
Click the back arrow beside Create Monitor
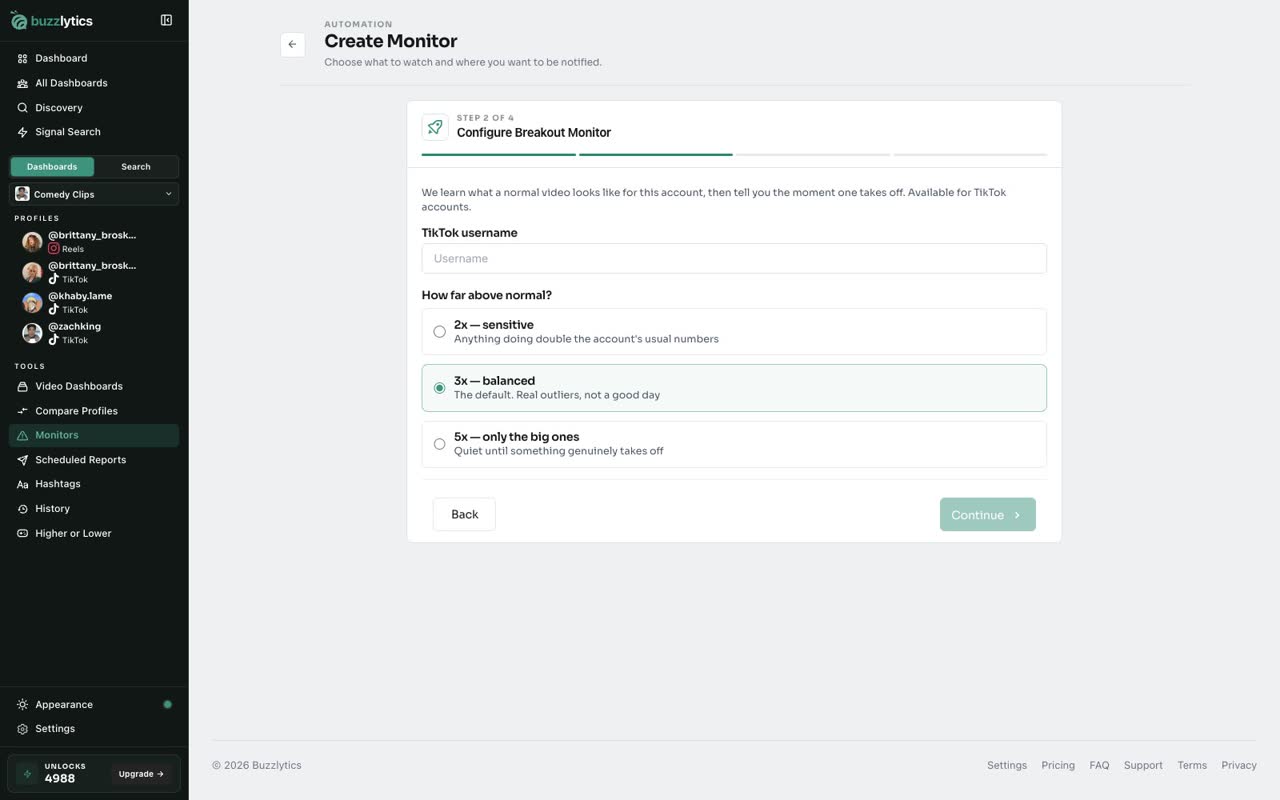(292, 44)
